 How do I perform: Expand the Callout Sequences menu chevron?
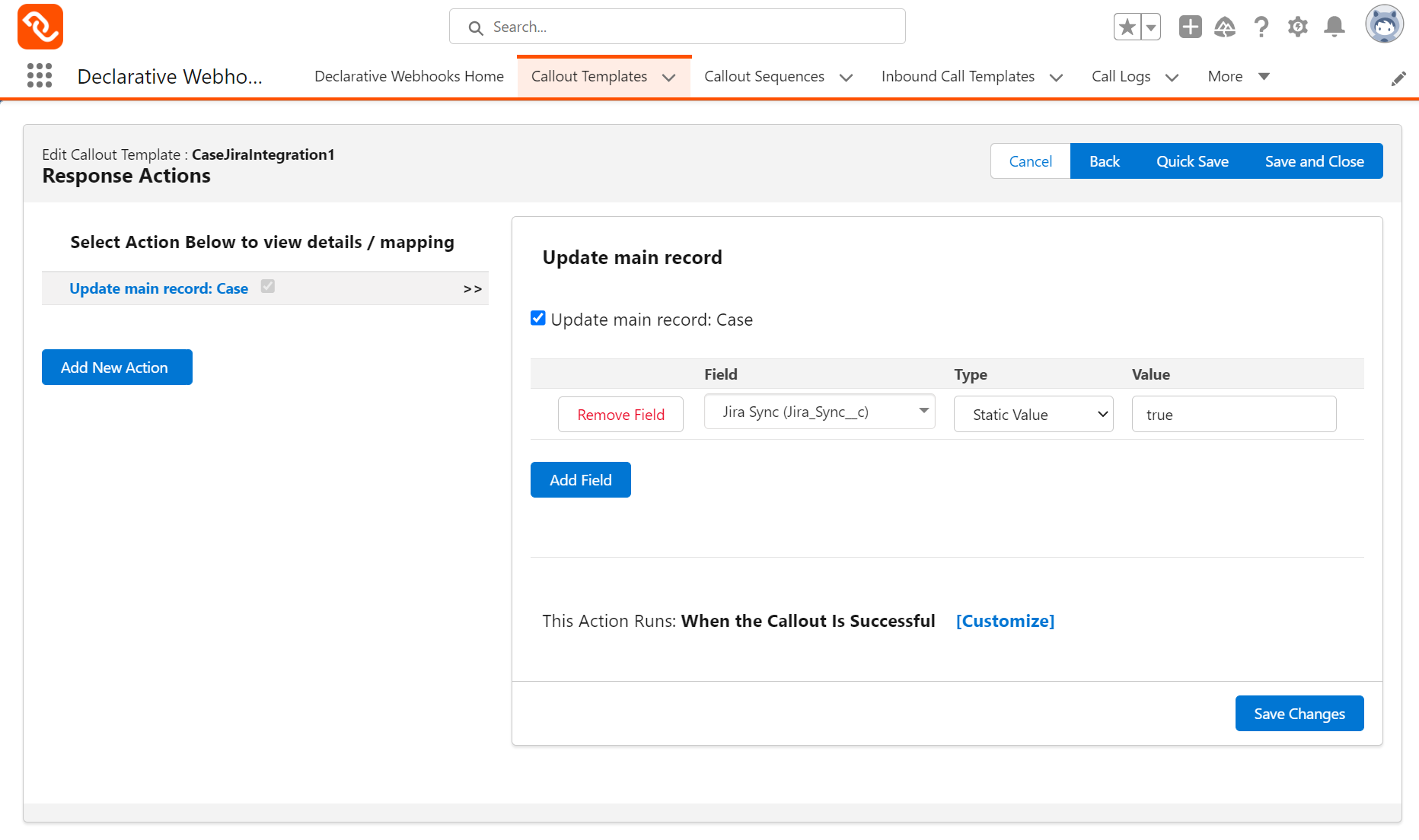[846, 77]
